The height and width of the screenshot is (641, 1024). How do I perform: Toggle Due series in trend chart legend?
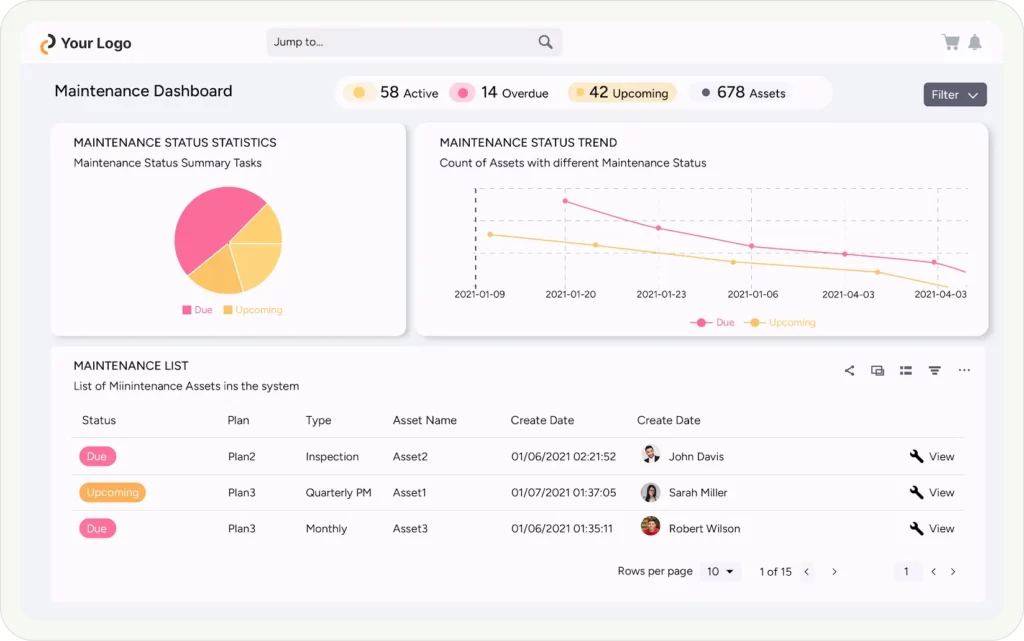click(713, 323)
